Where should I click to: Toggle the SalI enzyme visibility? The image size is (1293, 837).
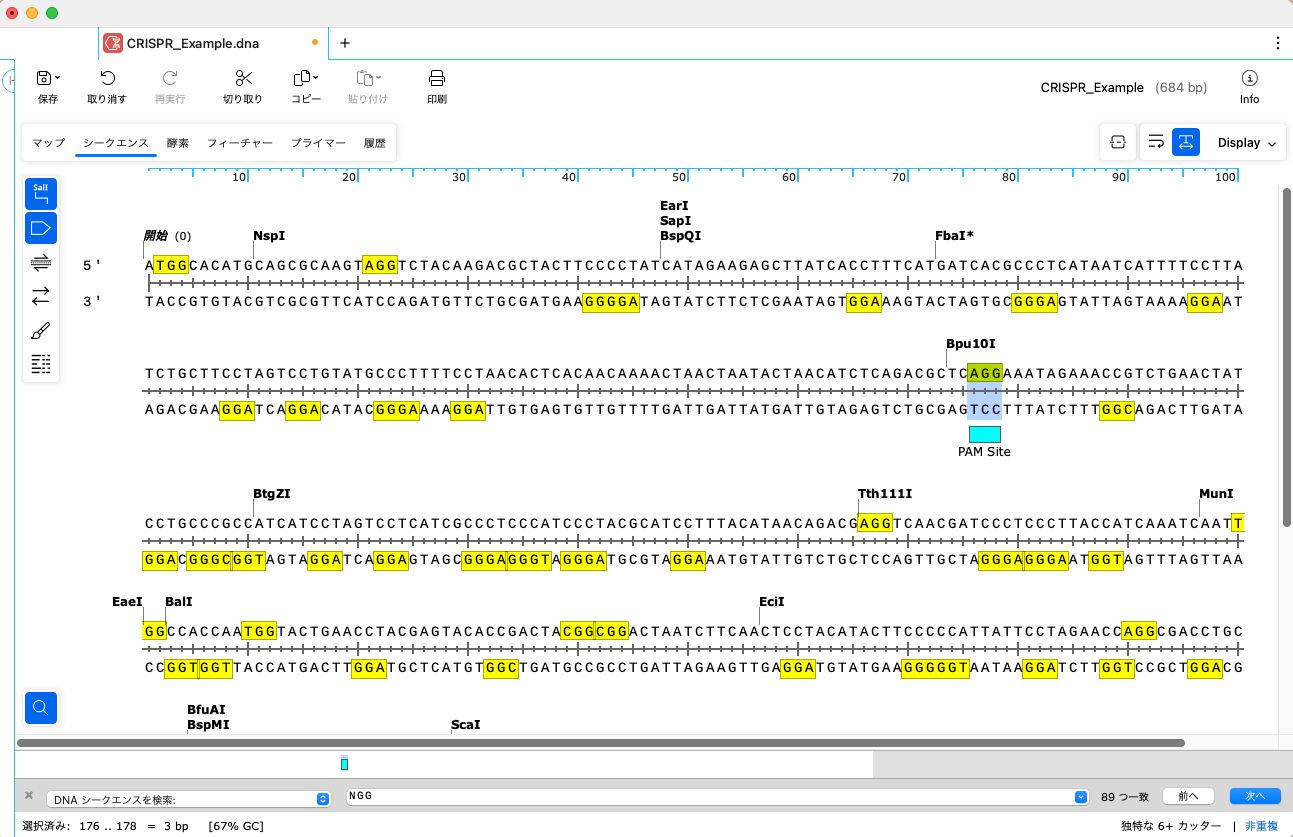coord(41,193)
